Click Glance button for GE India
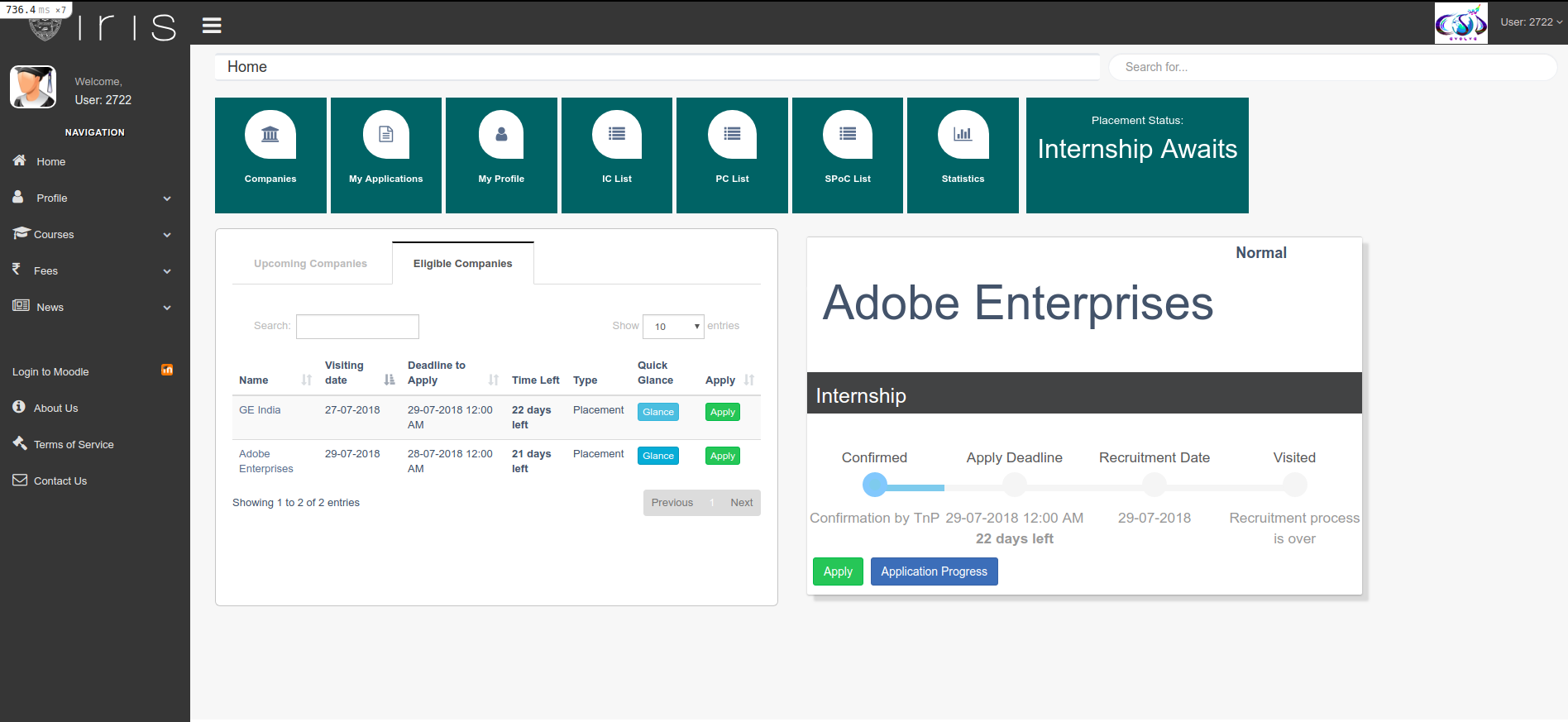 [x=658, y=412]
